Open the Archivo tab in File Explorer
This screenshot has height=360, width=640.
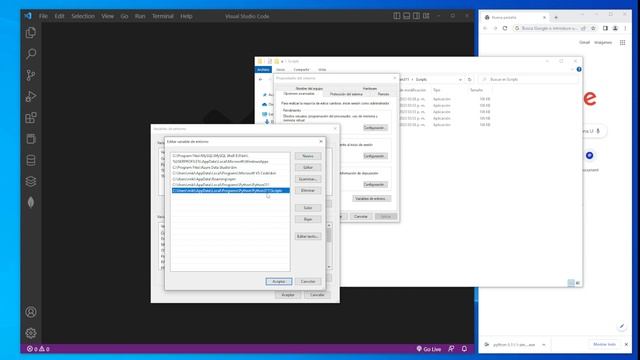[x=263, y=70]
